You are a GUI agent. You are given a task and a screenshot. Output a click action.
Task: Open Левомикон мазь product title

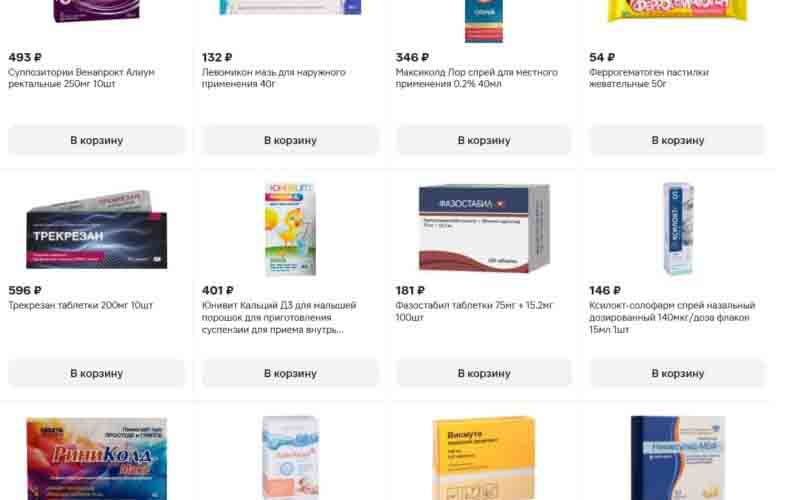coord(273,78)
